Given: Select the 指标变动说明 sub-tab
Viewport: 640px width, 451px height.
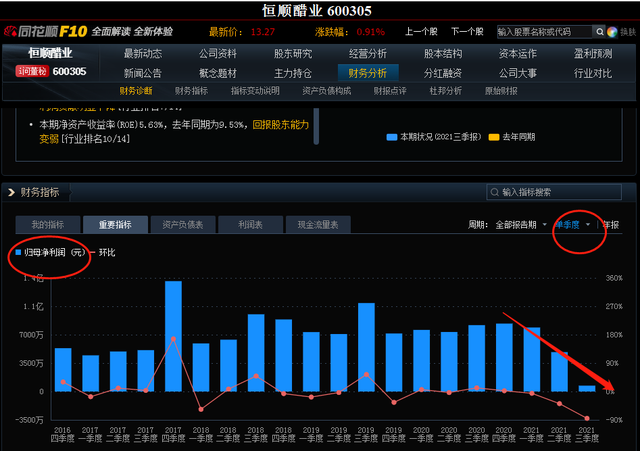Looking at the screenshot, I should tap(255, 91).
